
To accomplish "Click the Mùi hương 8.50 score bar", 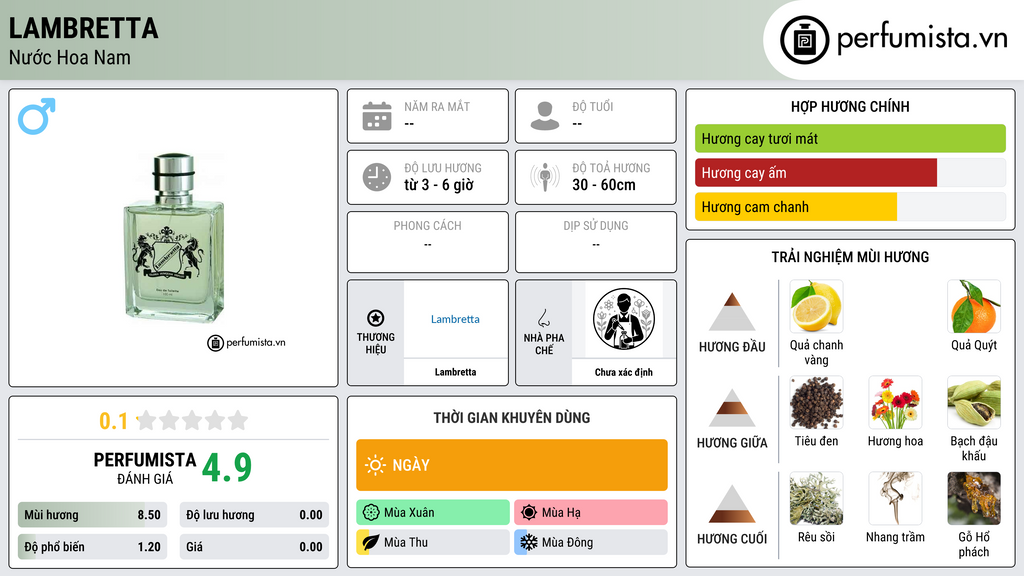I will point(92,515).
